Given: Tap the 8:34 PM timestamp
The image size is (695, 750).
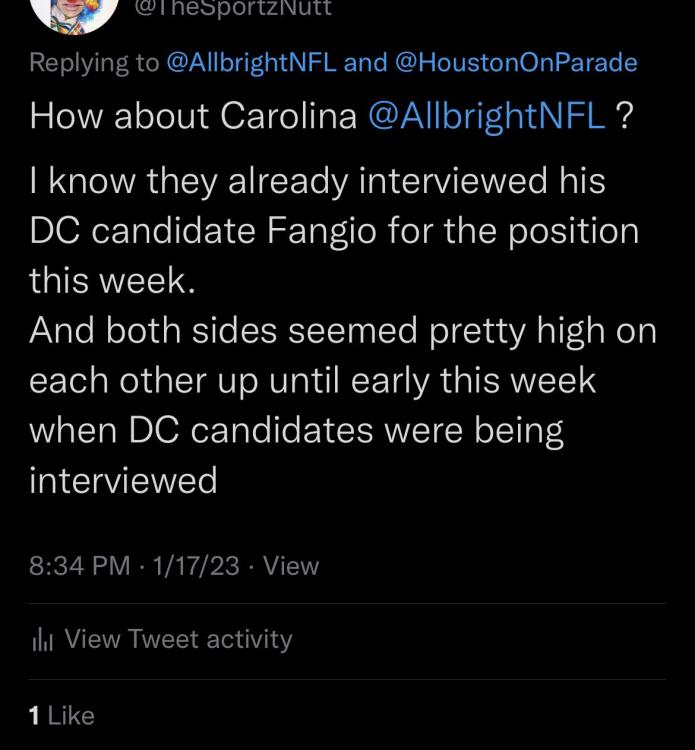Looking at the screenshot, I should (x=80, y=566).
